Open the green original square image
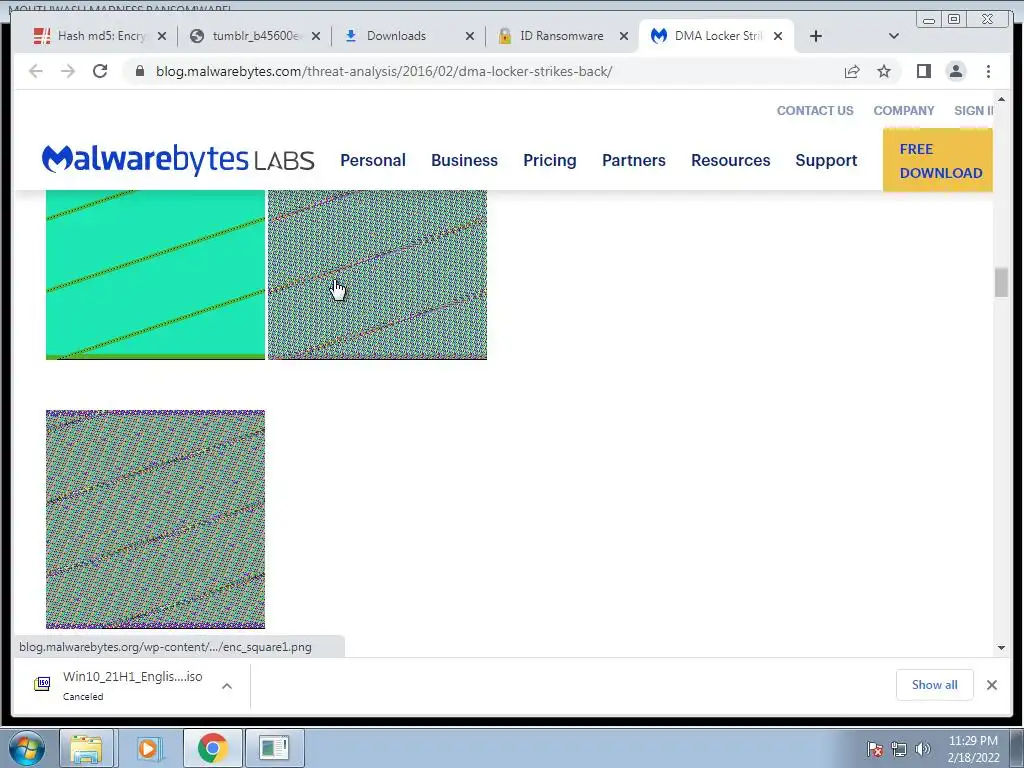Viewport: 1024px width, 768px height. 155,275
